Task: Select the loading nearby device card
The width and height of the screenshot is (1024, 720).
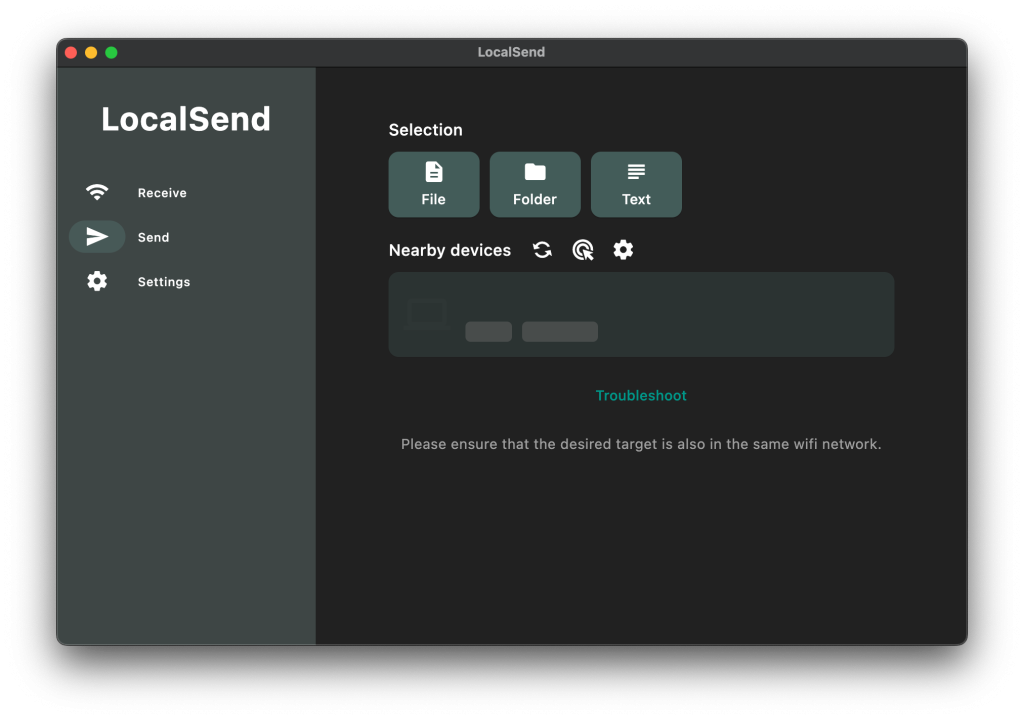Action: 641,314
